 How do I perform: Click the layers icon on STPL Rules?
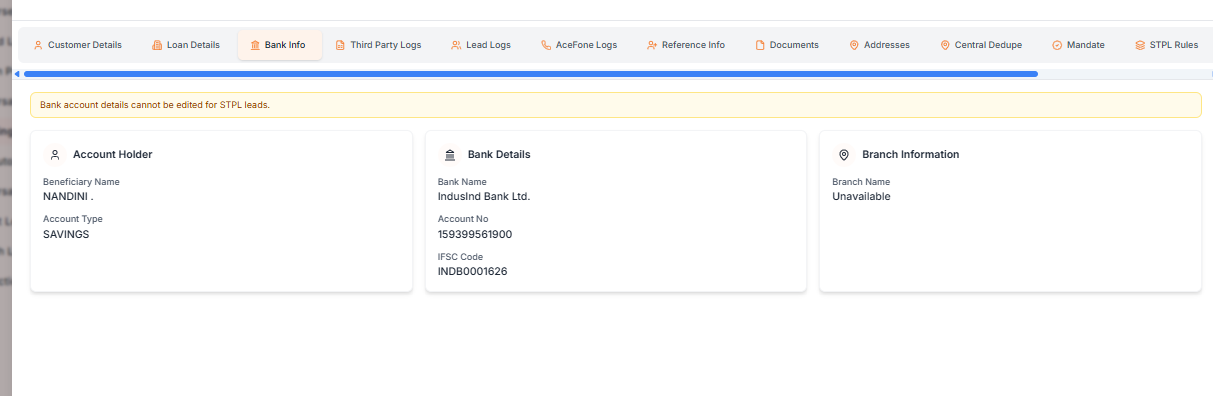[1140, 45]
